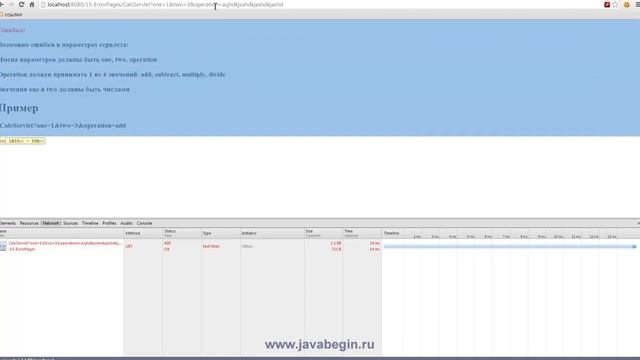Viewport: 640px width, 360px height.
Task: Open the Profiles tab in DevTools
Action: [x=109, y=223]
